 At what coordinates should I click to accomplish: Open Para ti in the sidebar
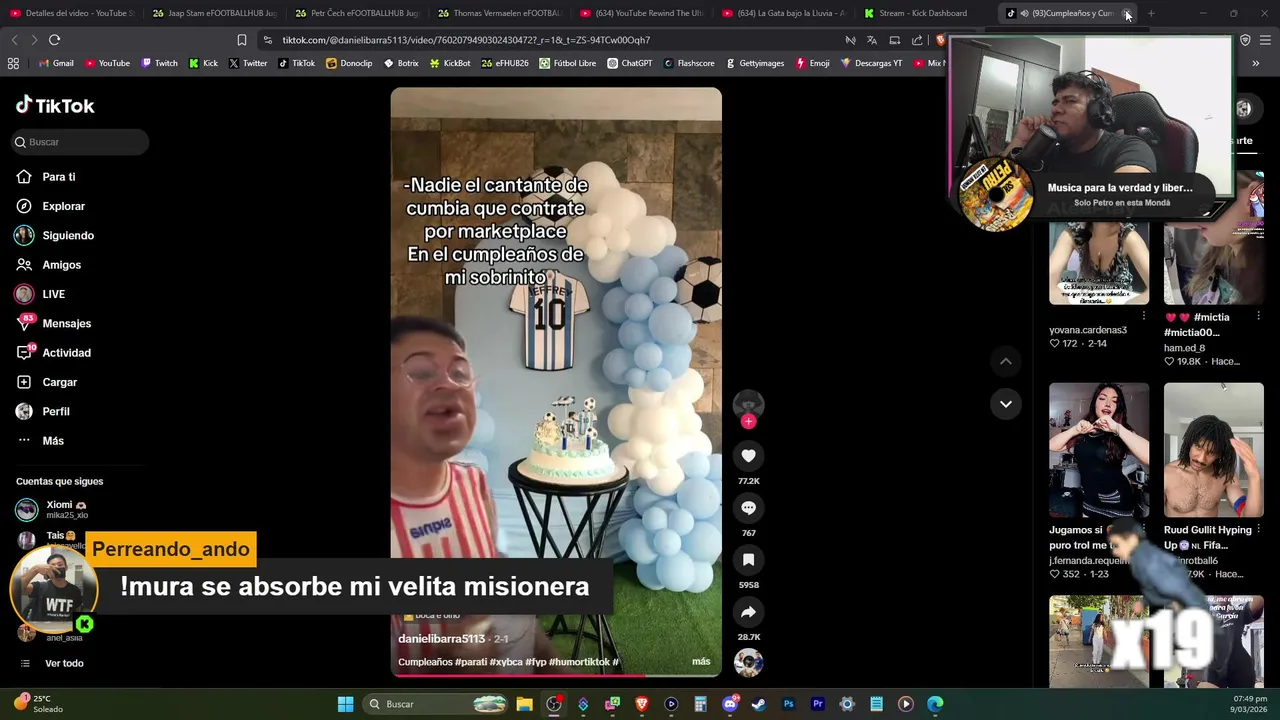pos(59,177)
